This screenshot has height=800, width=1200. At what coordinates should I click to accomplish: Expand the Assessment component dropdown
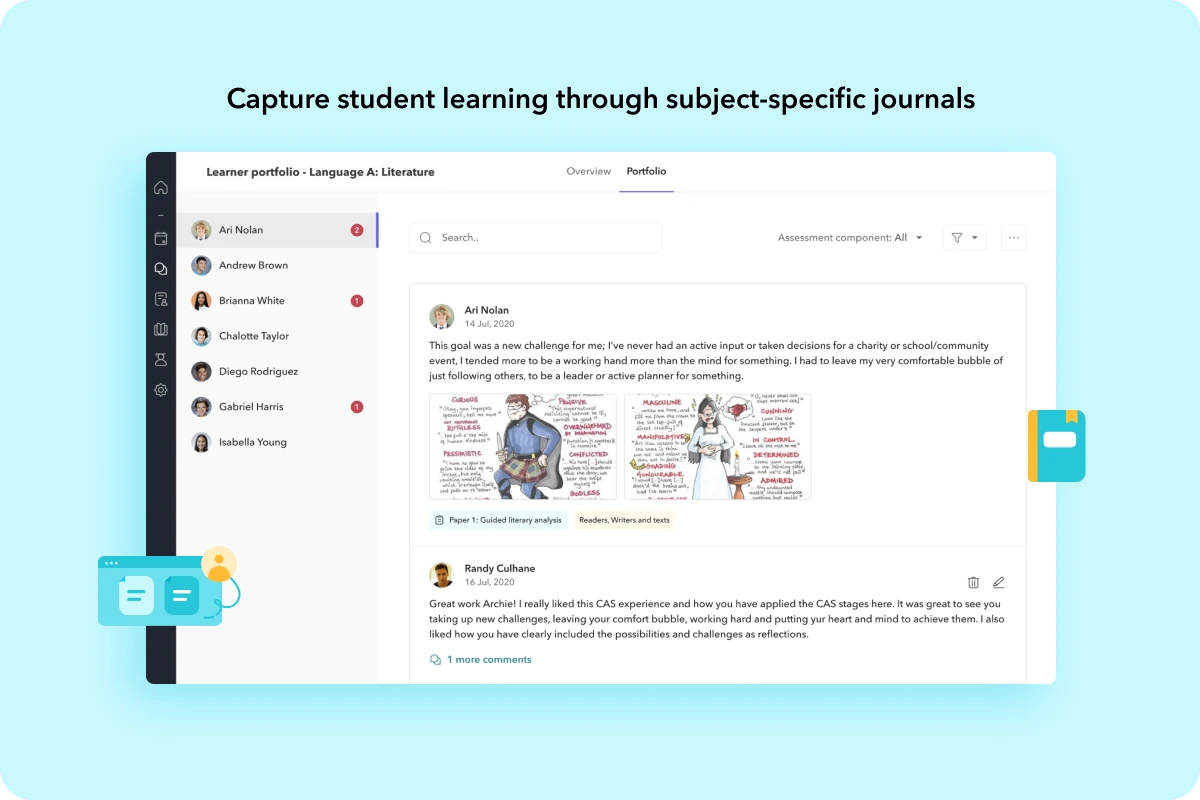(x=850, y=238)
